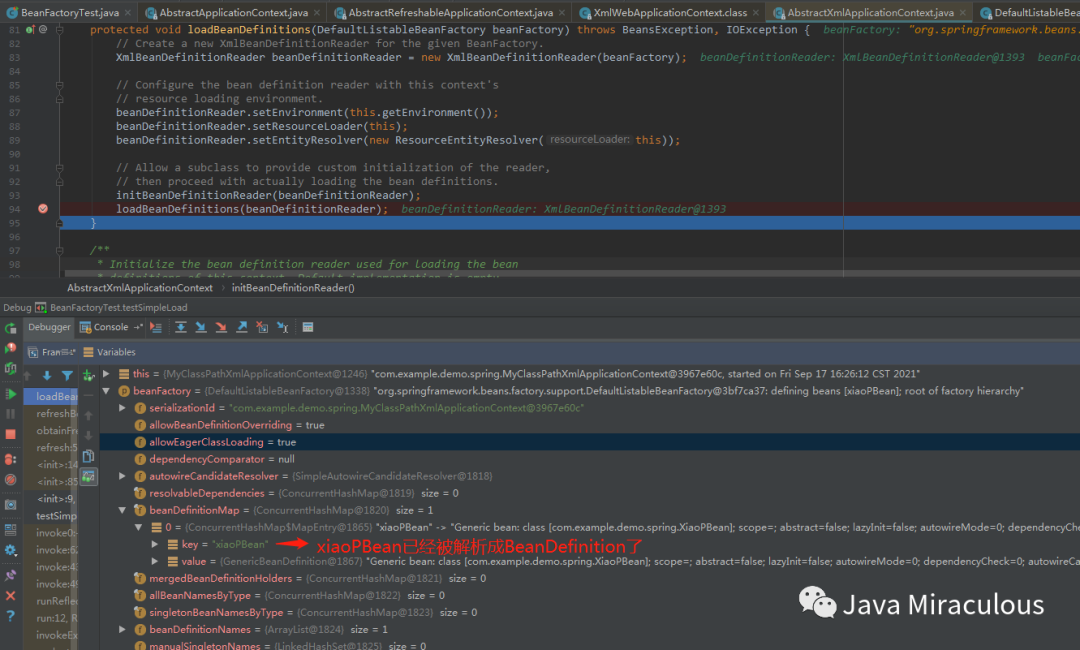Switch to AbstractApplicationContext.java tab

point(233,12)
